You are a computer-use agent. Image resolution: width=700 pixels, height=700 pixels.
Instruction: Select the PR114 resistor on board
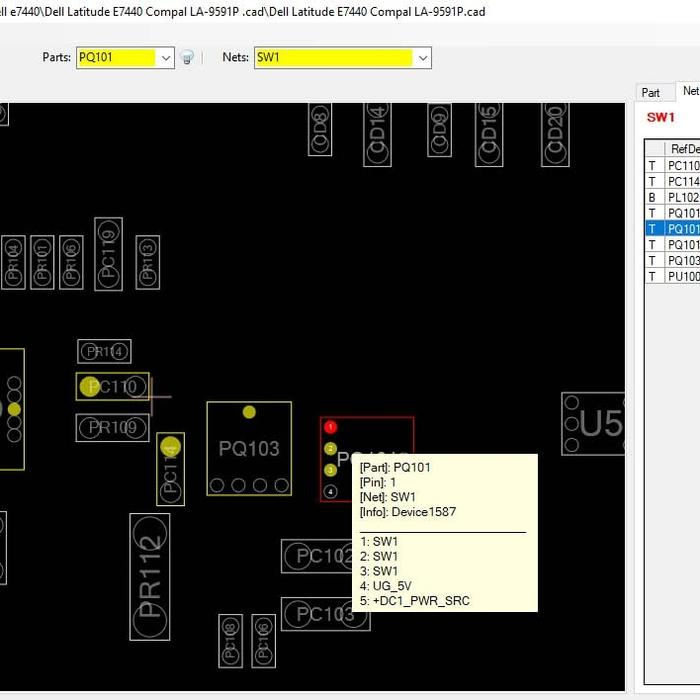tap(104, 351)
